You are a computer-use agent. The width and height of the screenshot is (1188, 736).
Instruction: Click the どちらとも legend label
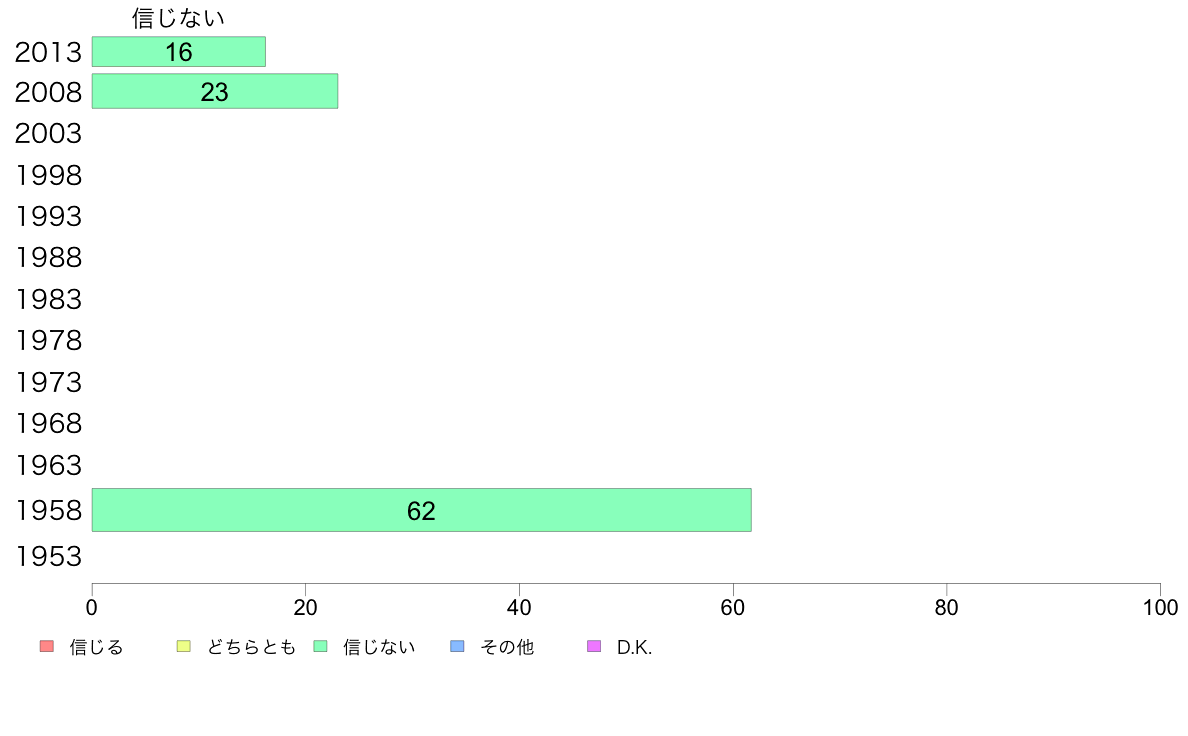point(251,647)
